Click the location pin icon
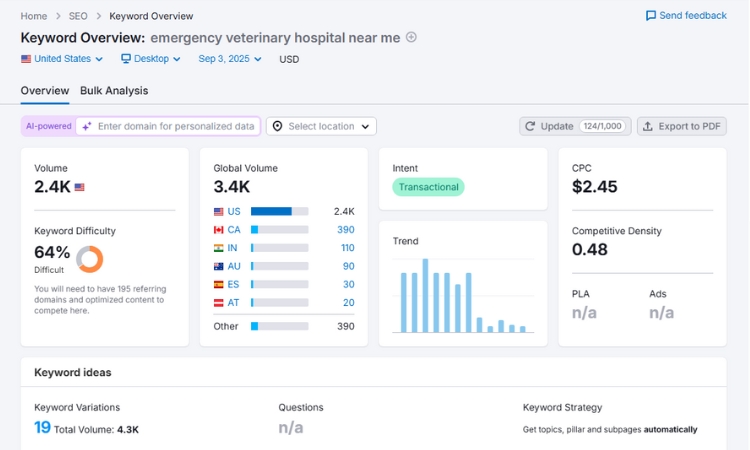The image size is (750, 450). (276, 126)
